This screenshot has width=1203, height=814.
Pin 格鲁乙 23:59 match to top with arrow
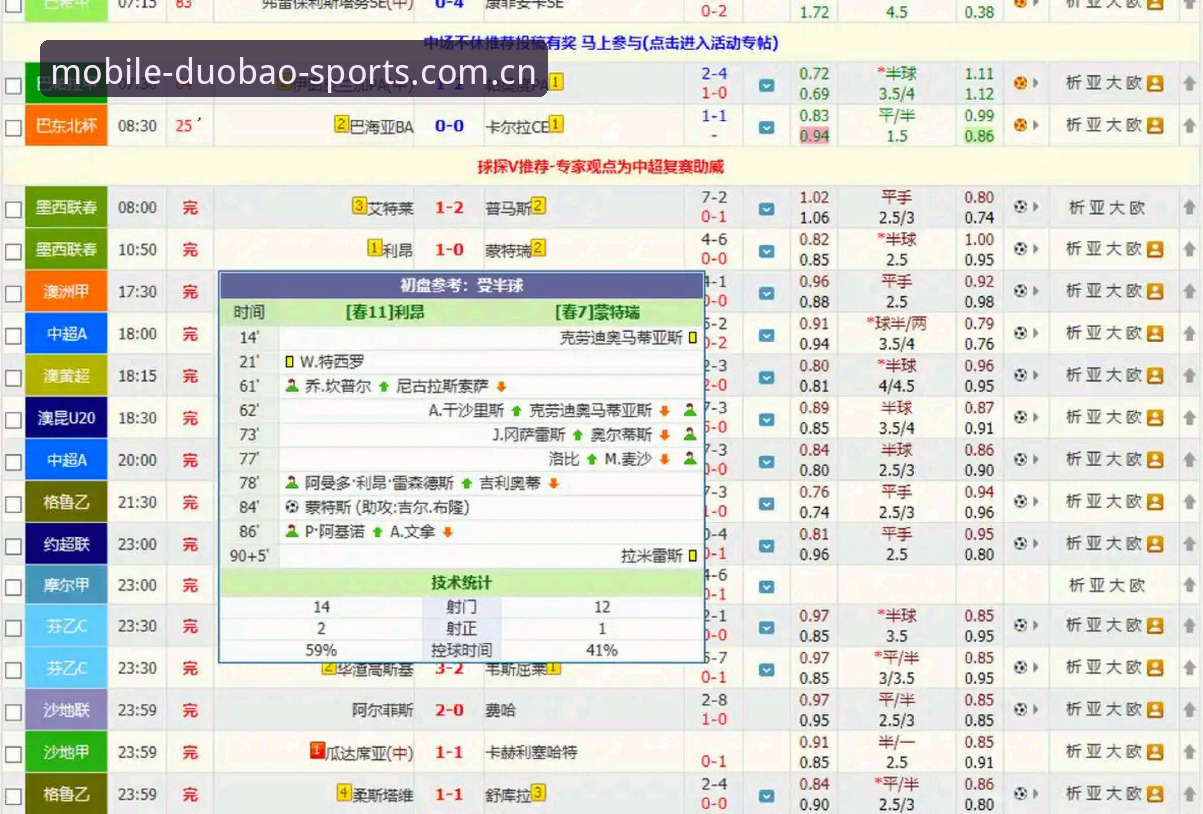[1189, 794]
